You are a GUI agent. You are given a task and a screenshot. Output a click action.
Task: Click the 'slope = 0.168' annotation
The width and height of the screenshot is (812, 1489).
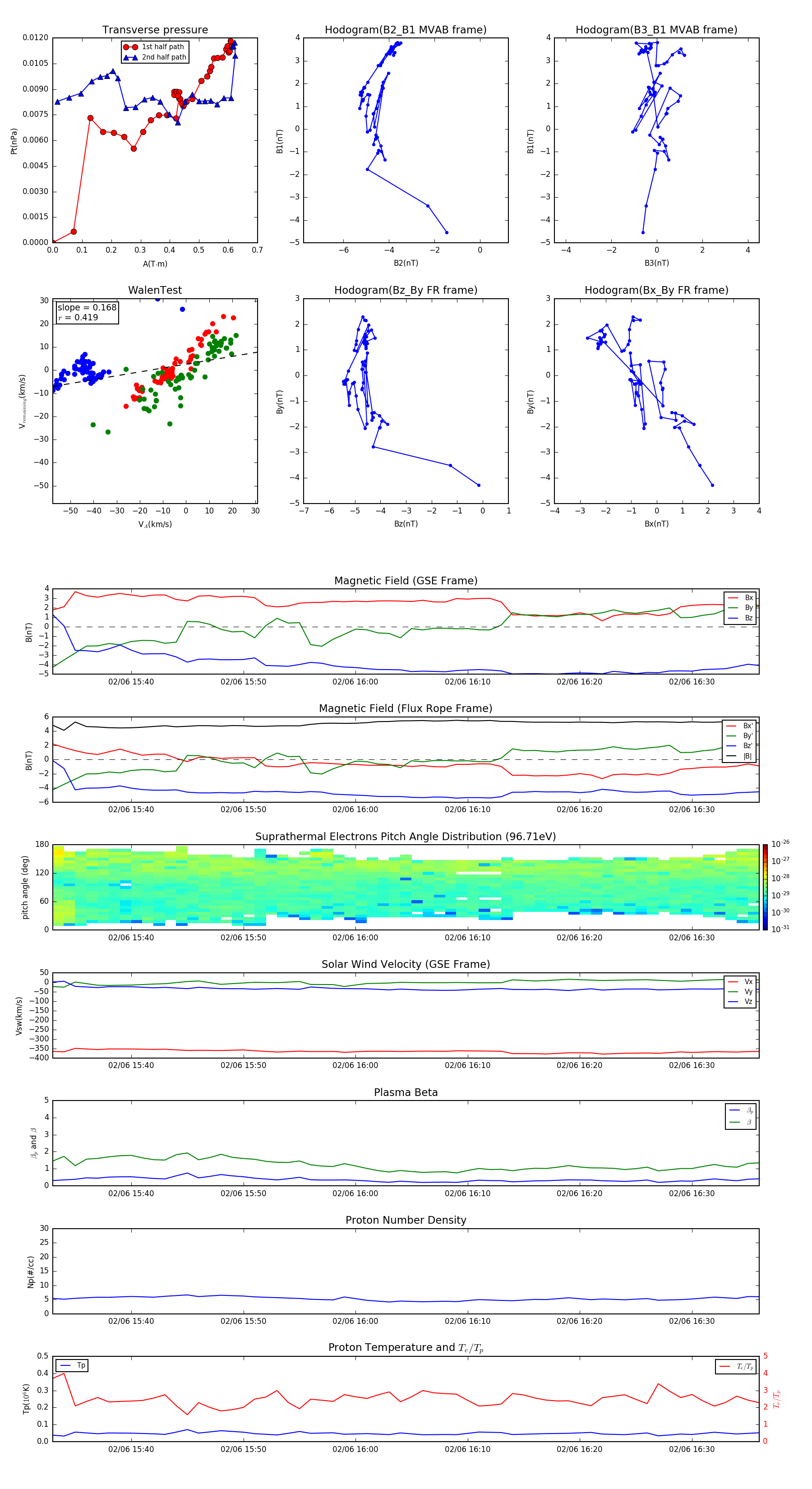pyautogui.click(x=87, y=308)
